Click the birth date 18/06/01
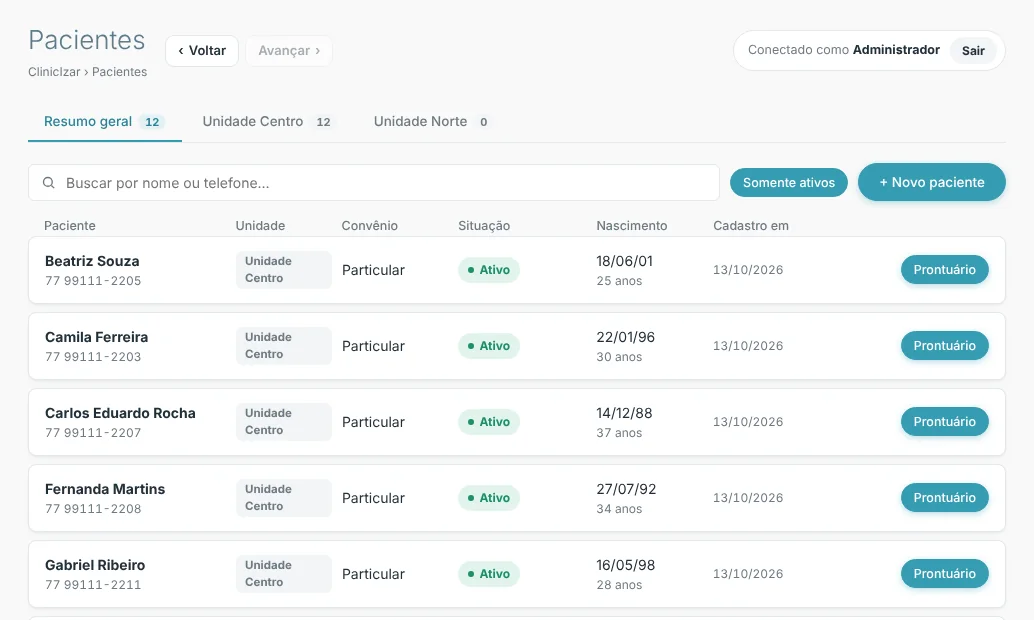 coord(624,261)
